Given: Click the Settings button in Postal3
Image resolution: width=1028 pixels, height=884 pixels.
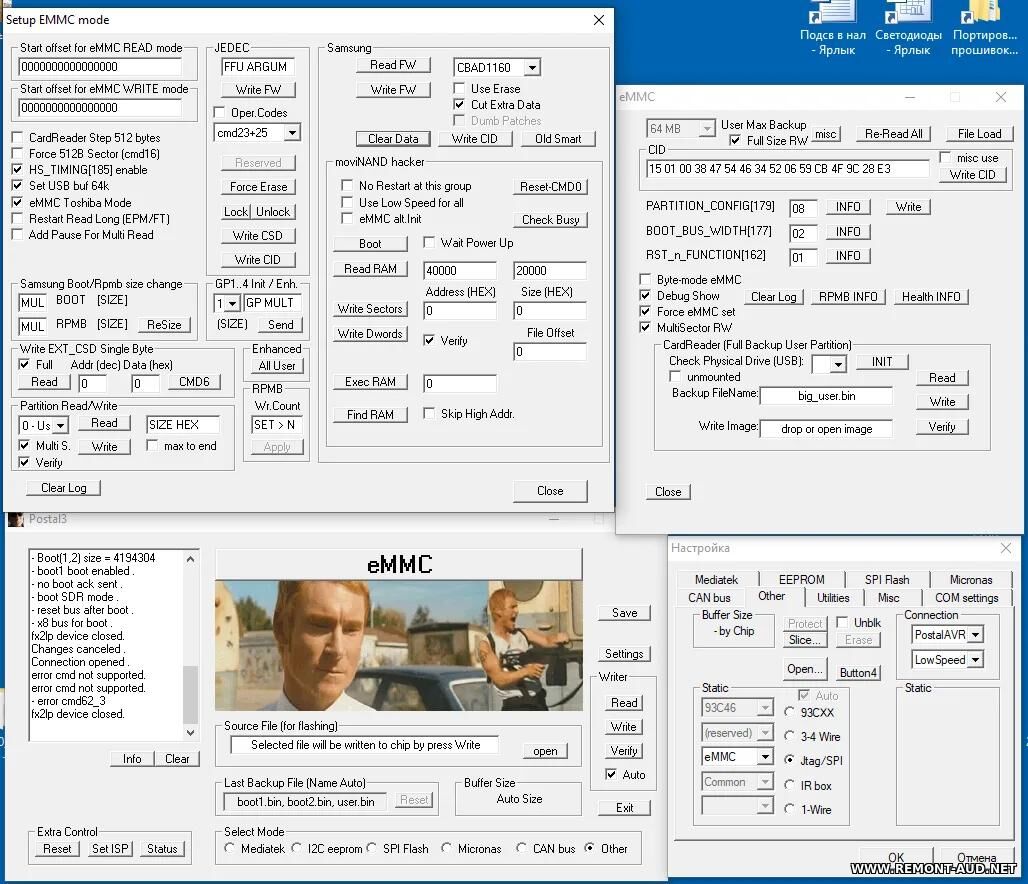Looking at the screenshot, I should (623, 654).
